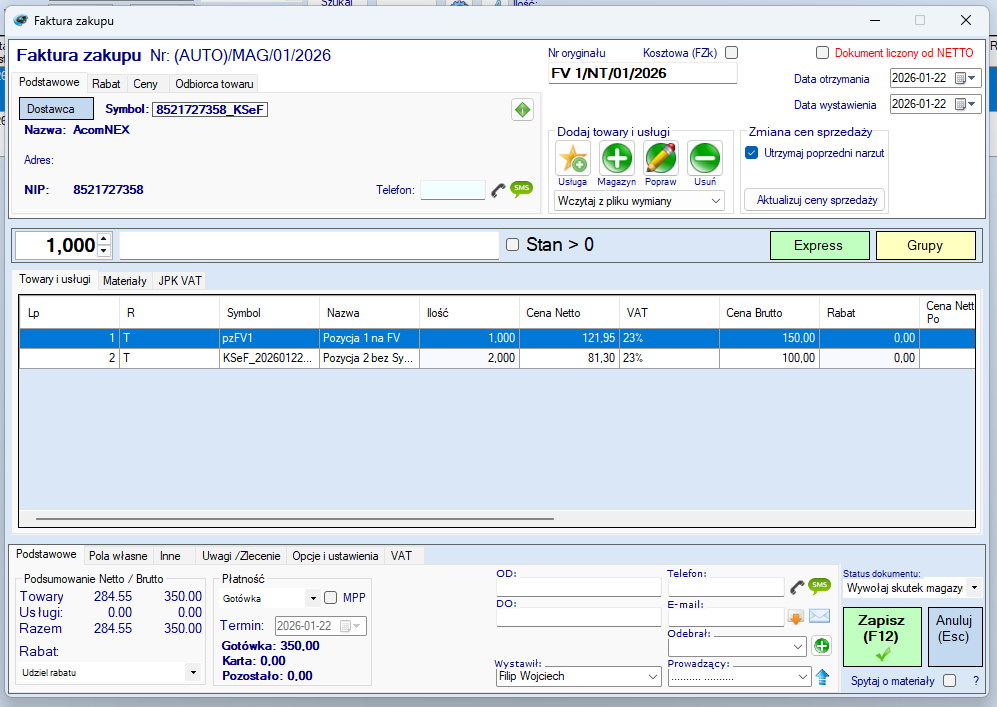
Task: Open the Wczytaj z pliku wymiany dropdown
Action: click(639, 201)
